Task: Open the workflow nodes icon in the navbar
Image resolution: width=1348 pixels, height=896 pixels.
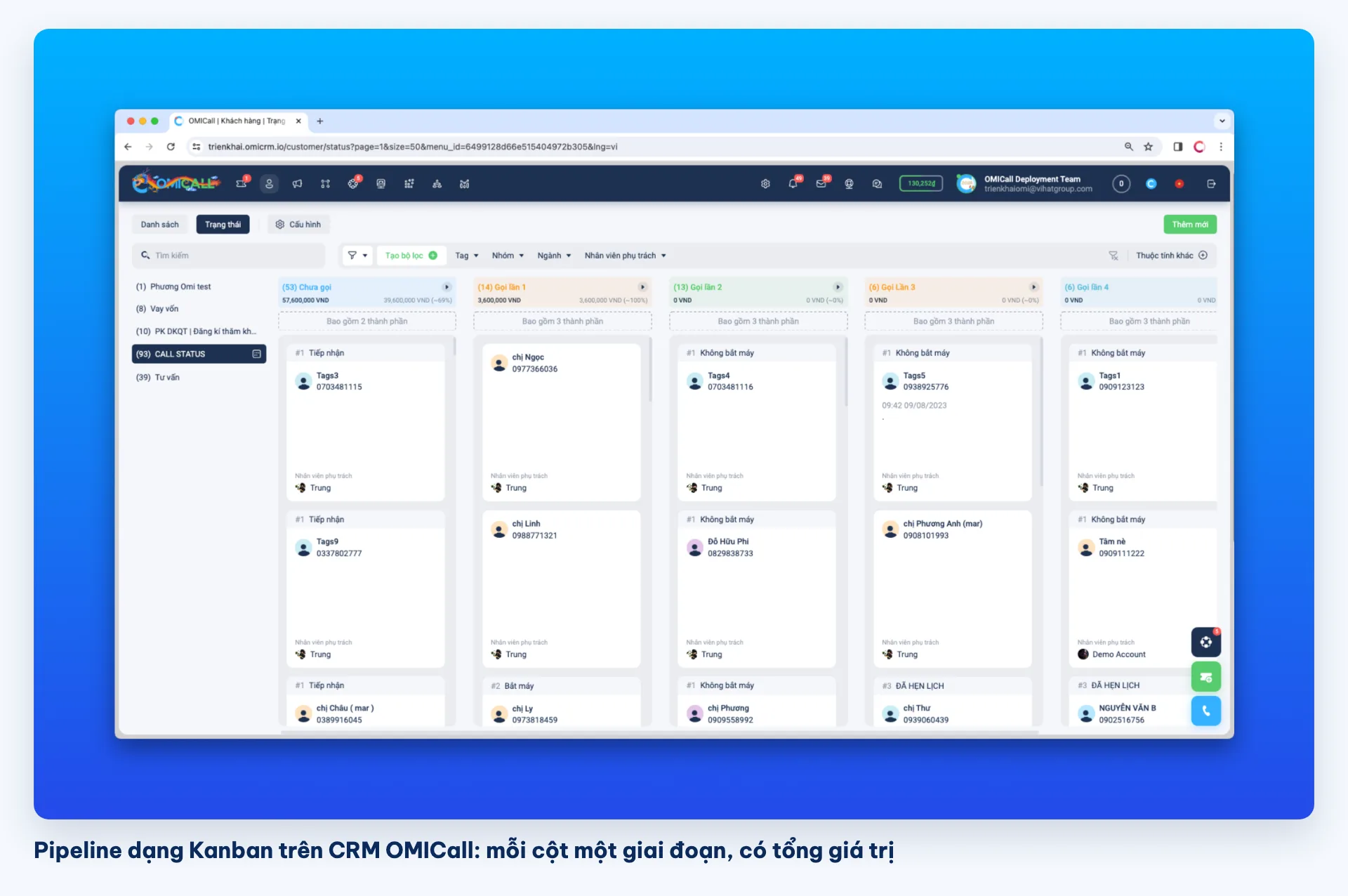Action: point(325,184)
